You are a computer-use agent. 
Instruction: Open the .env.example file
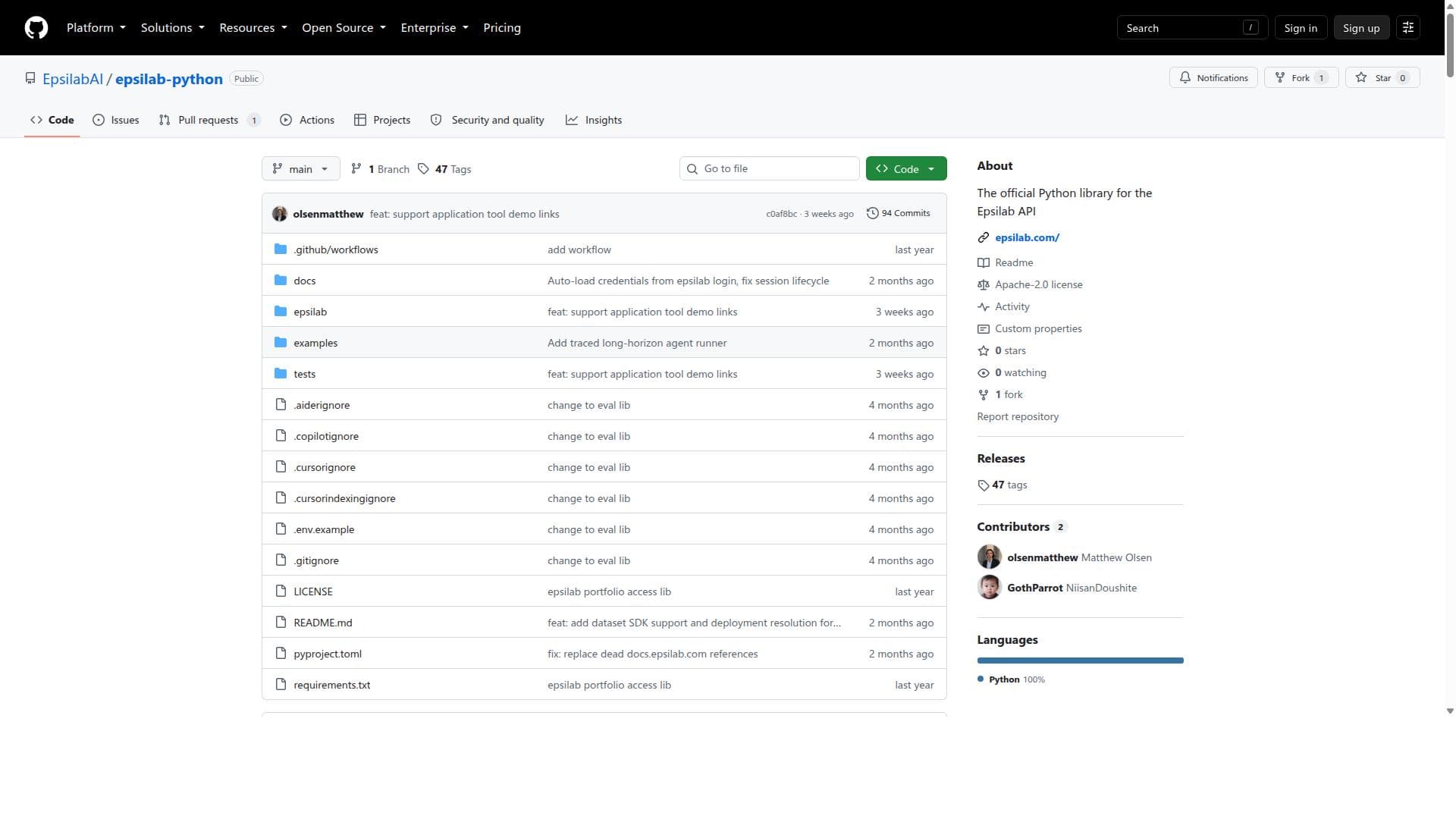[x=324, y=530]
